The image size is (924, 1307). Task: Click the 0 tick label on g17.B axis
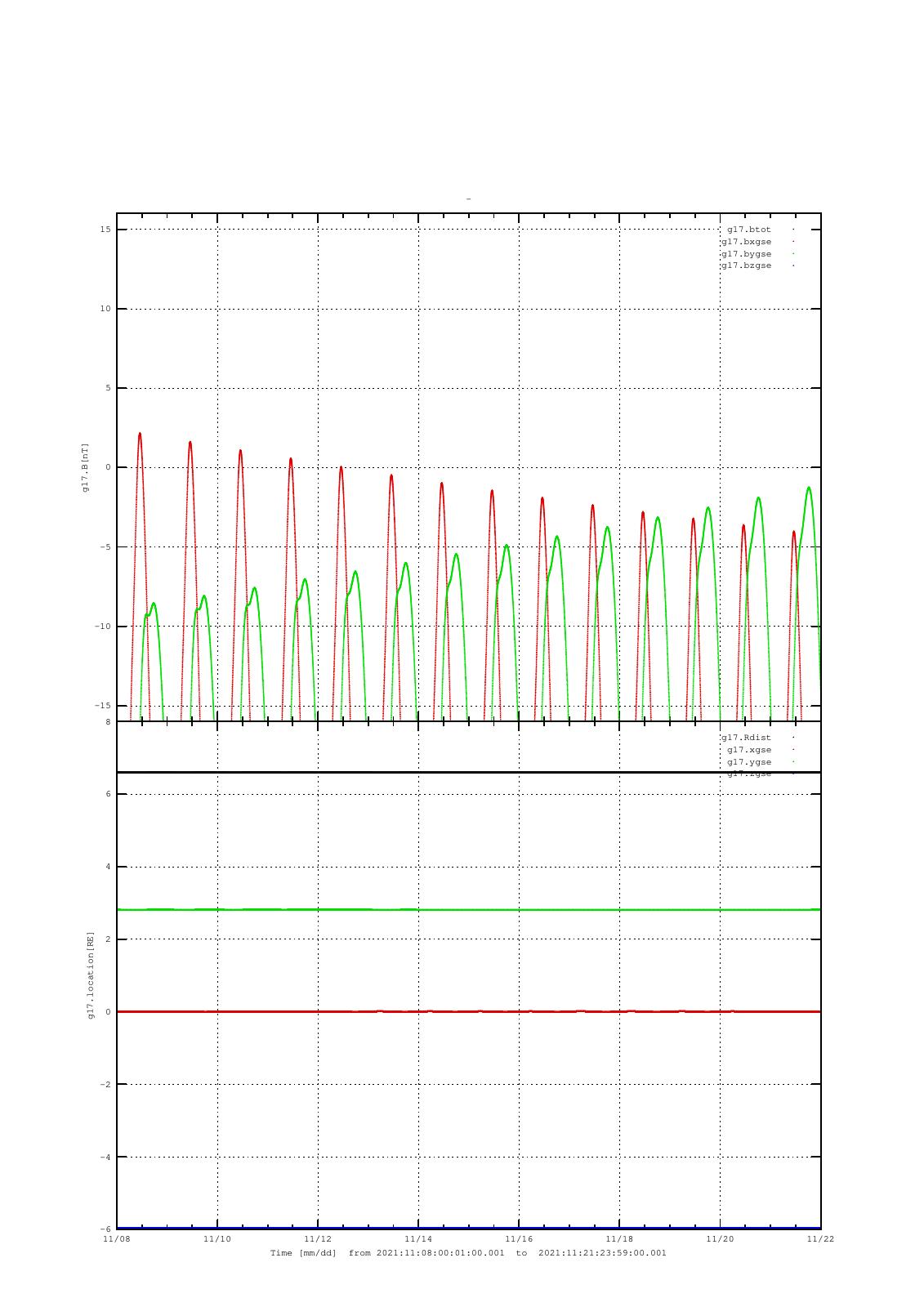109,467
